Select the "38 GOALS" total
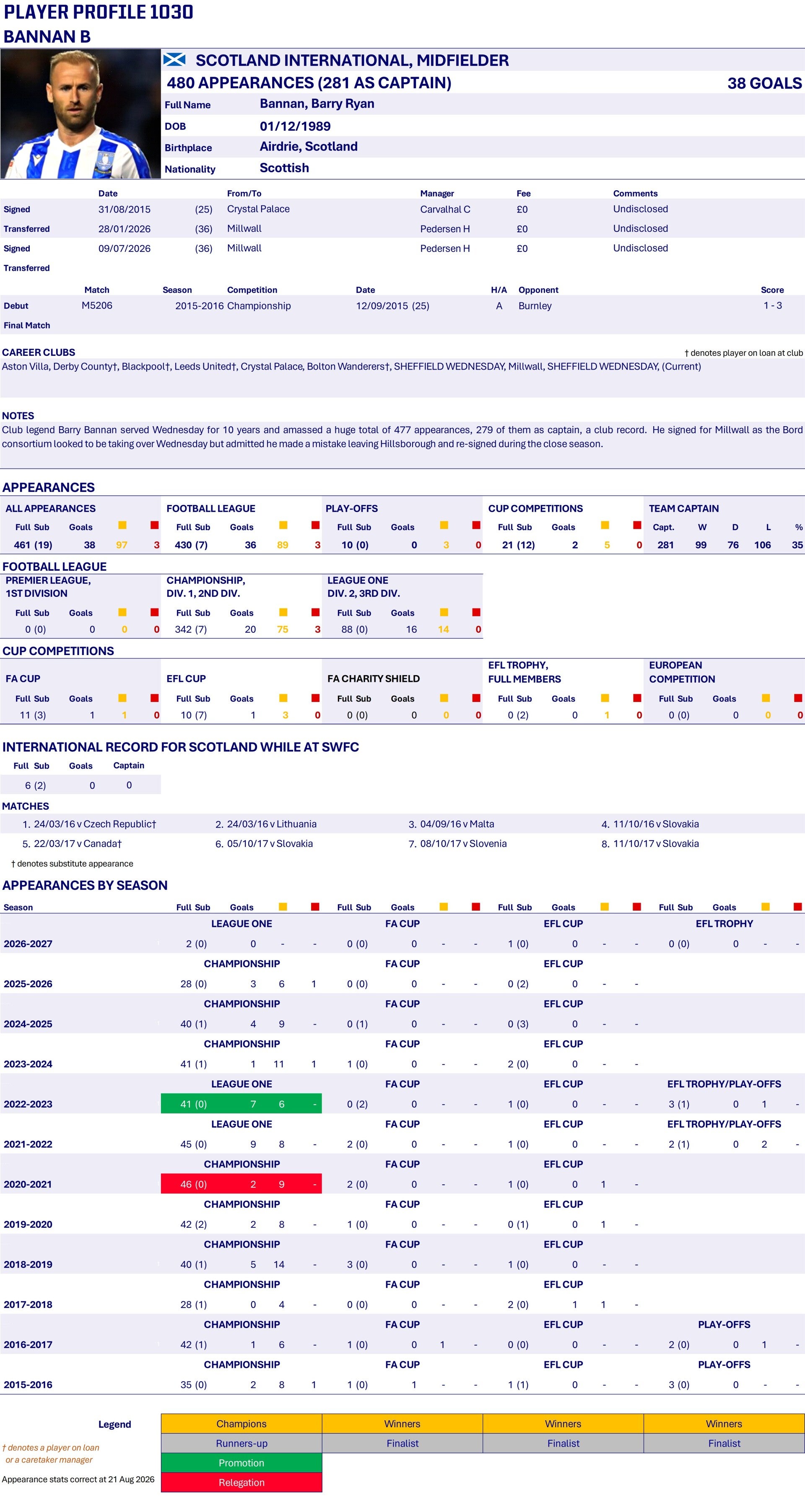This screenshot has height=1512, width=805. point(764,83)
